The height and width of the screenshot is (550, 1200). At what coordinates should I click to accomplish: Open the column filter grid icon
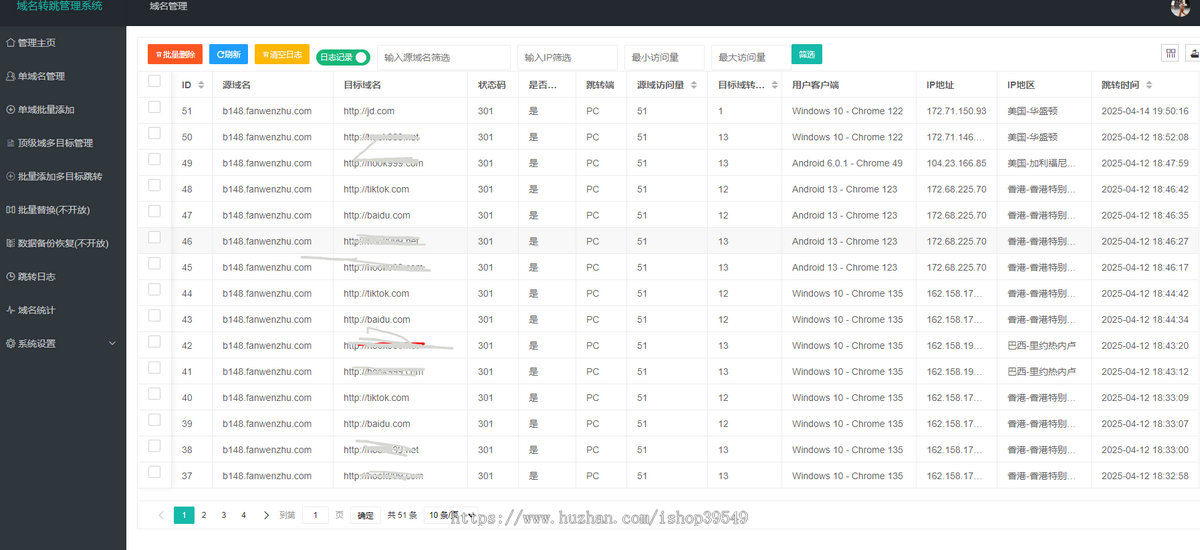pyautogui.click(x=1170, y=53)
